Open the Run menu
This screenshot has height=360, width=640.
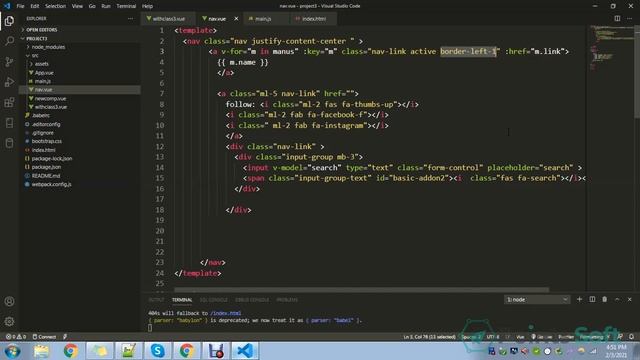click(x=106, y=6)
